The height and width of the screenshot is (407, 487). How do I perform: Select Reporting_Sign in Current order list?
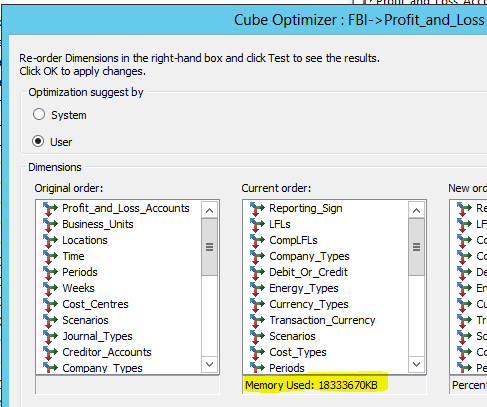coord(306,208)
